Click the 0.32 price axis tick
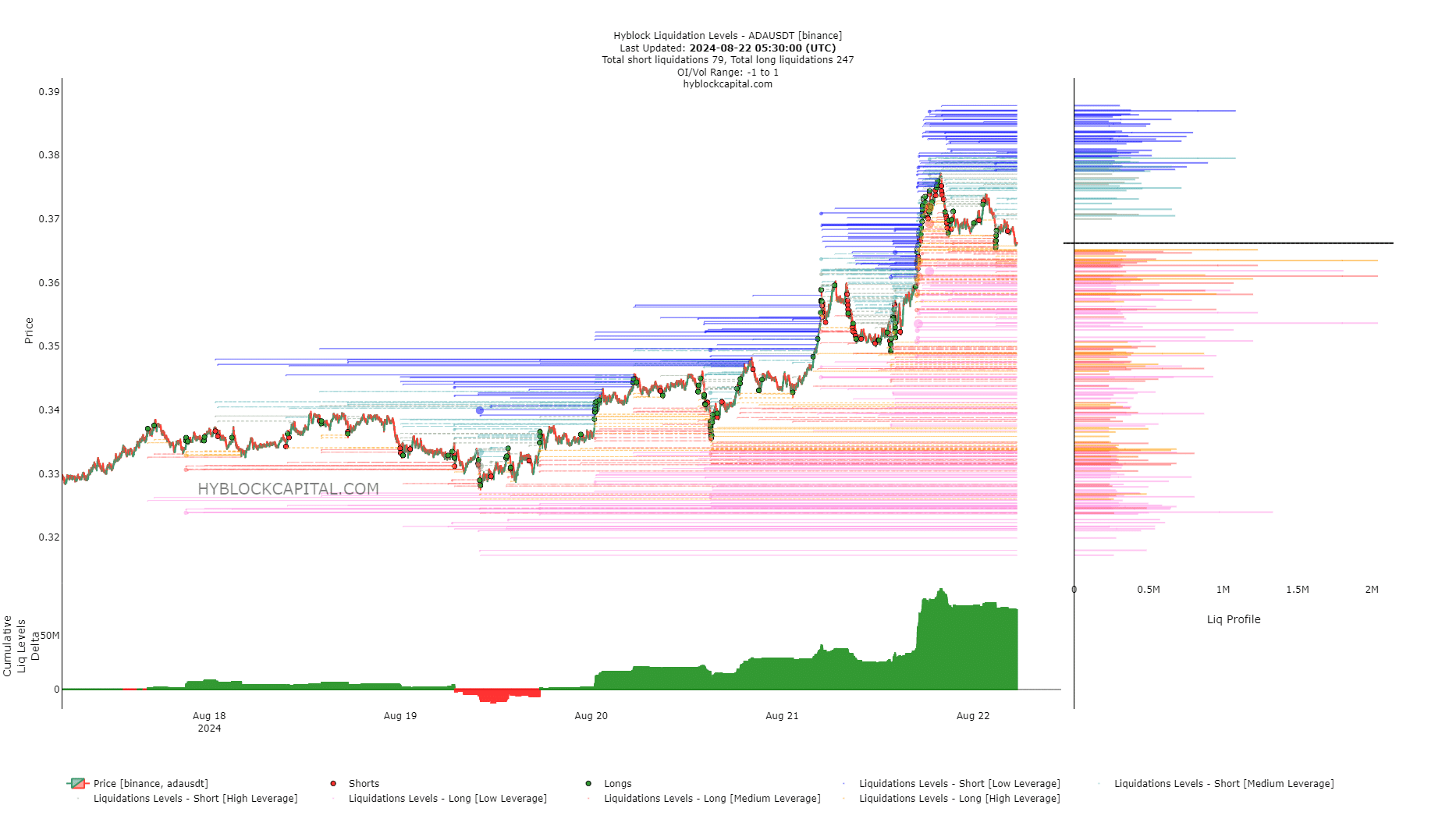This screenshot has width=1456, height=819. (49, 537)
